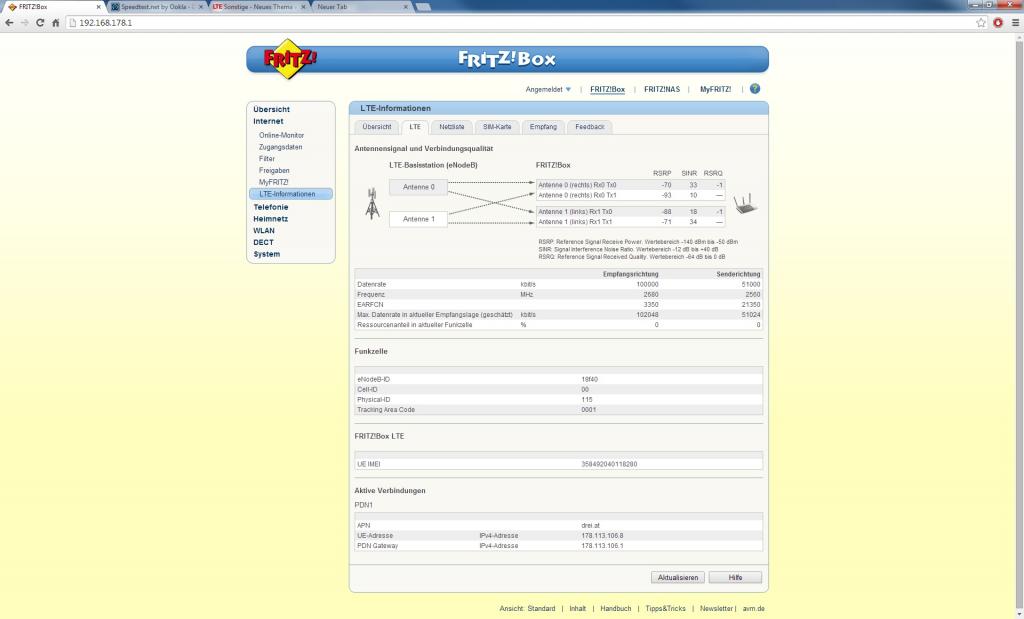Open DECT in the sidebar menu

coord(263,242)
